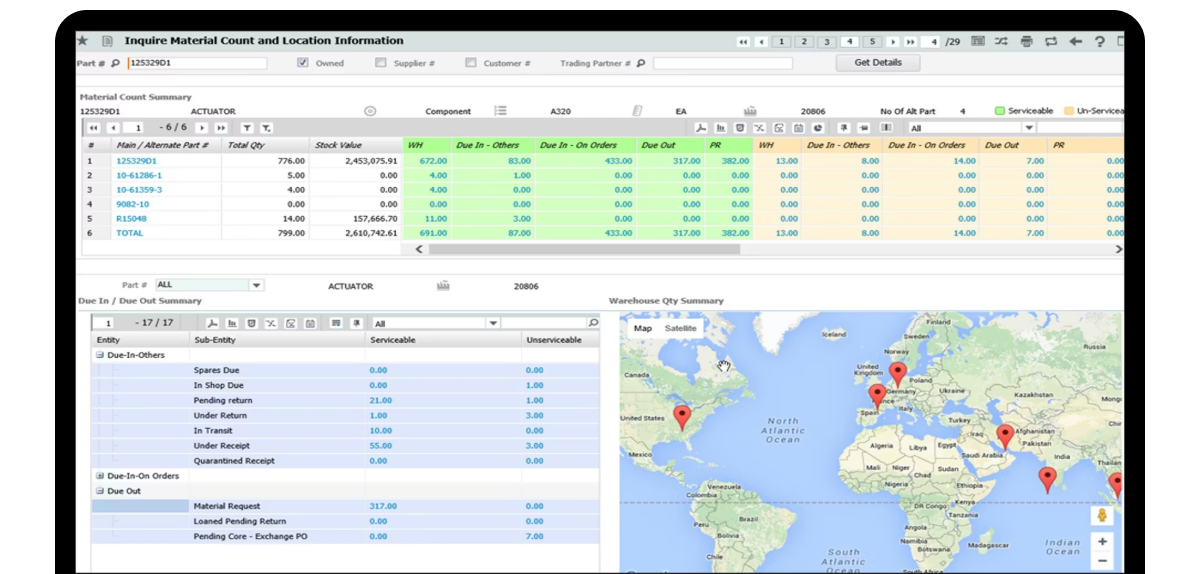Click the pie chart icon in Material Count toolbar
This screenshot has height=574, width=1200.
pyautogui.click(x=817, y=128)
